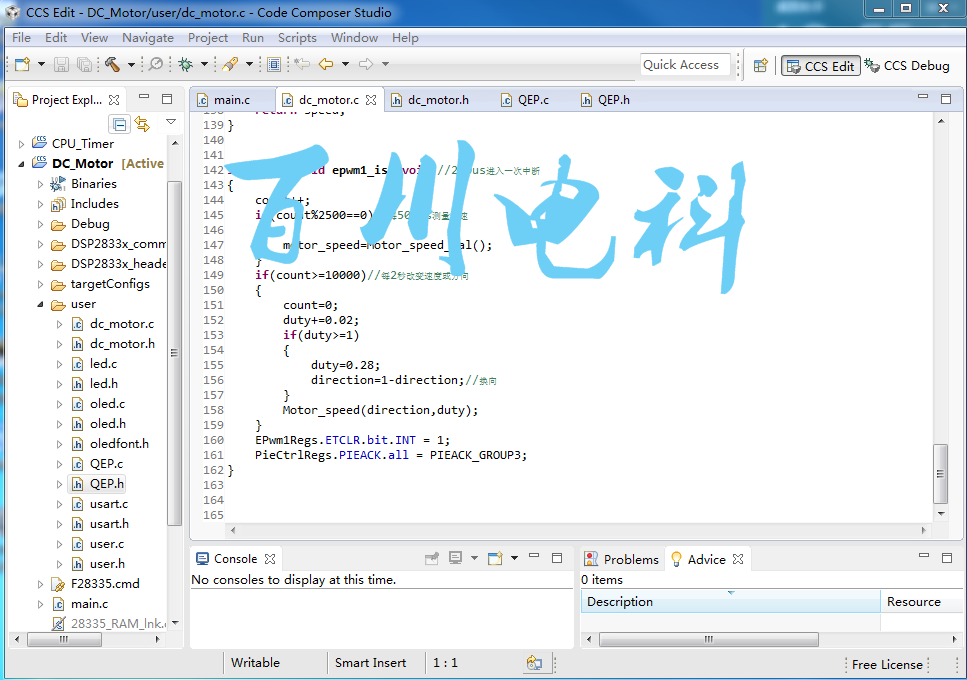
Task: Switch to dc_motor.h editor tab
Action: (x=438, y=100)
